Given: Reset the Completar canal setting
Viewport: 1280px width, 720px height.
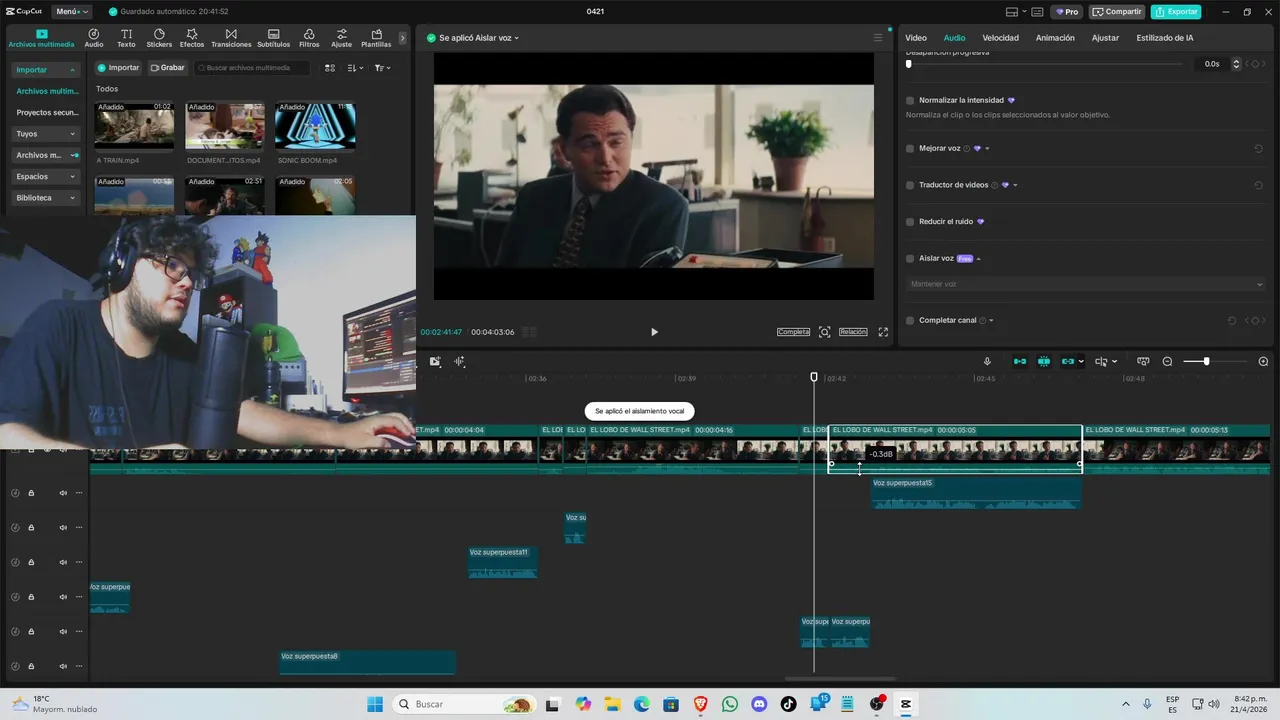Looking at the screenshot, I should (x=1232, y=321).
